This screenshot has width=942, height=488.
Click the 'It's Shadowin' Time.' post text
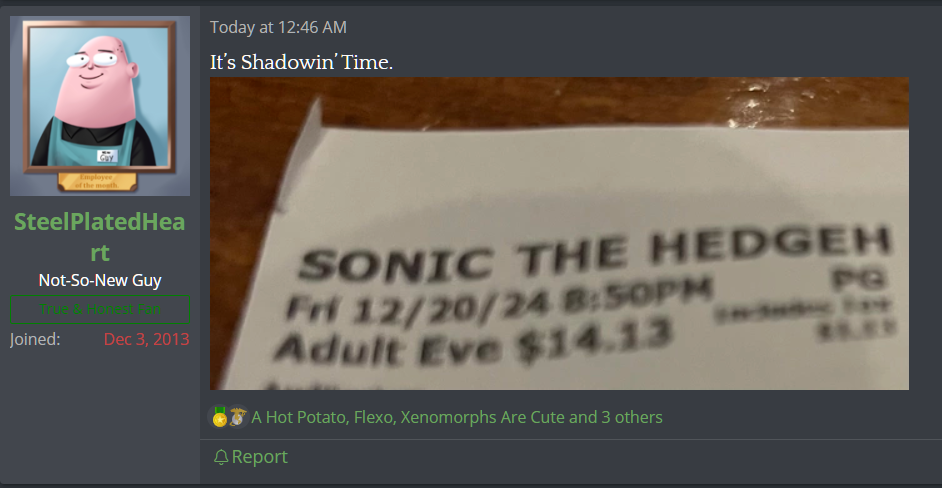click(x=301, y=62)
